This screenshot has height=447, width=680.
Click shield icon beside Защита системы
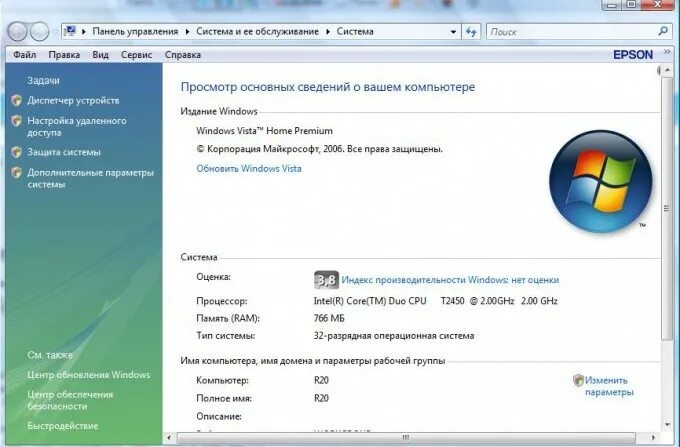coord(16,152)
